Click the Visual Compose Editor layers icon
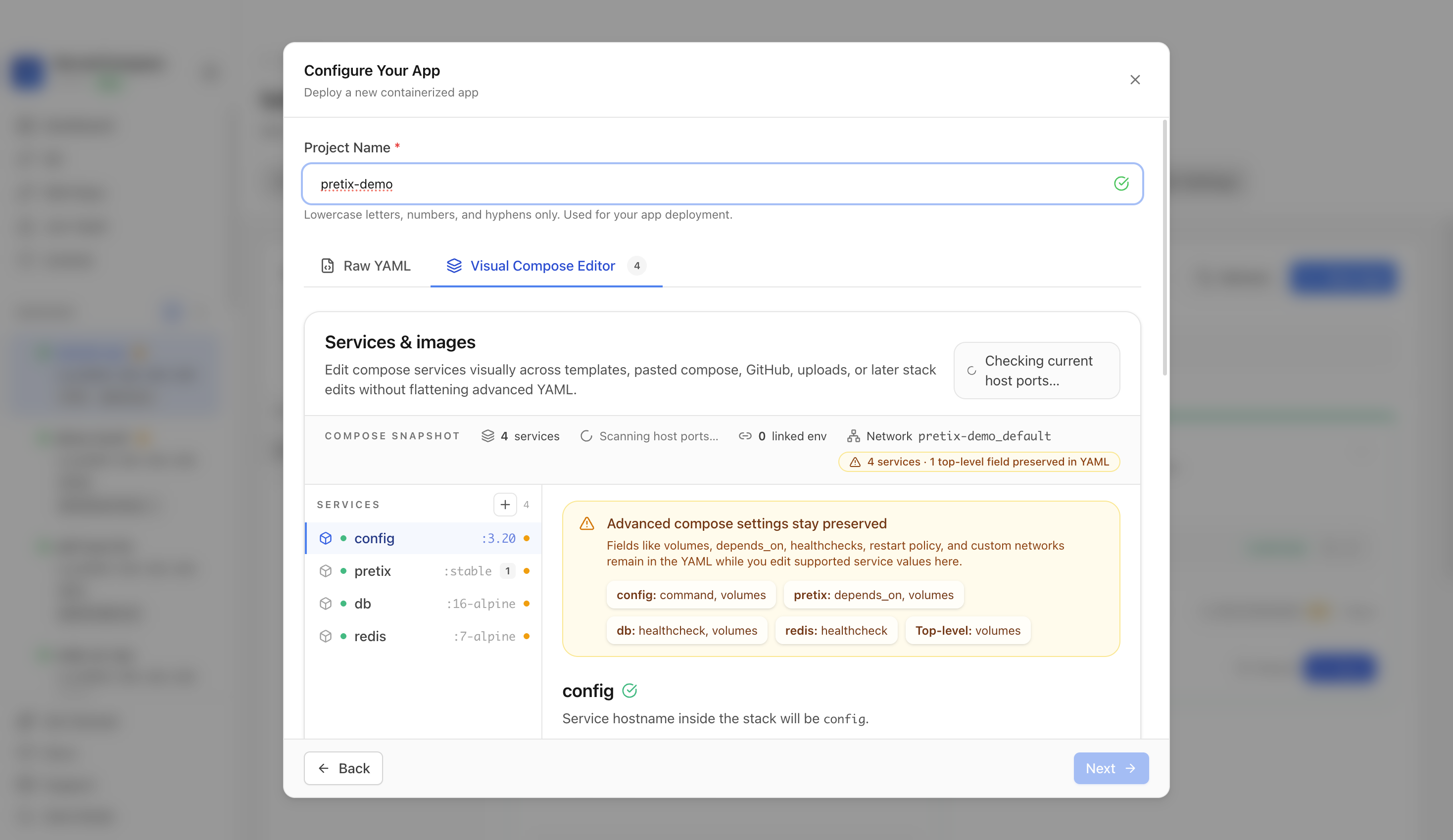The image size is (1453, 840). click(454, 266)
